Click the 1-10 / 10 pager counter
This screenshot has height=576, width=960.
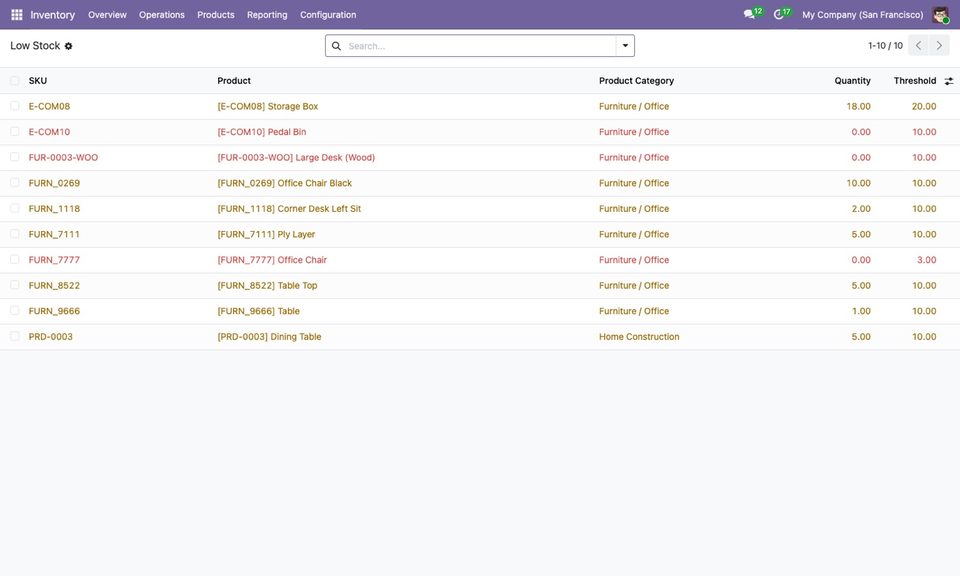tap(885, 45)
